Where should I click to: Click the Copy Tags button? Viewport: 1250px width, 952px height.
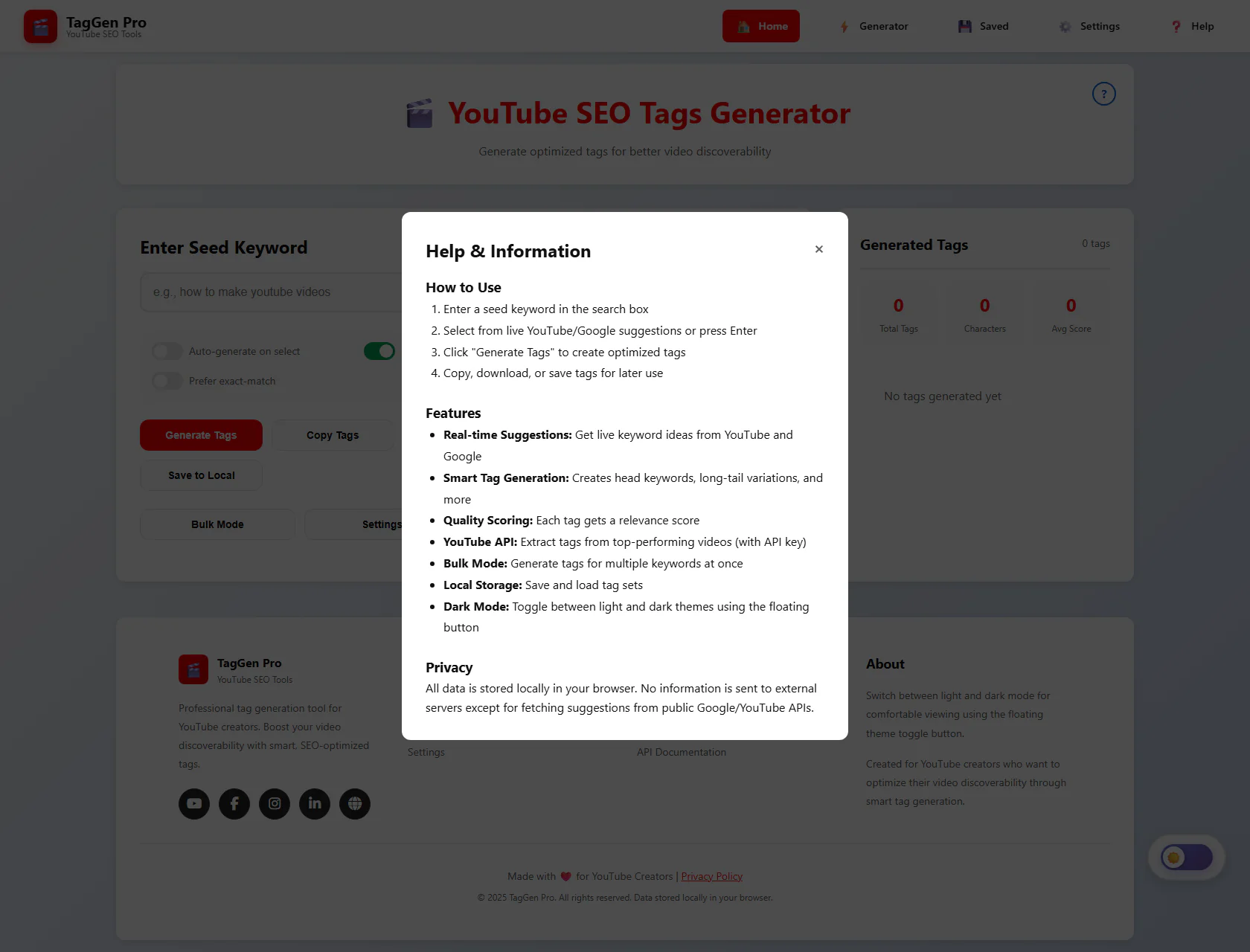[333, 435]
